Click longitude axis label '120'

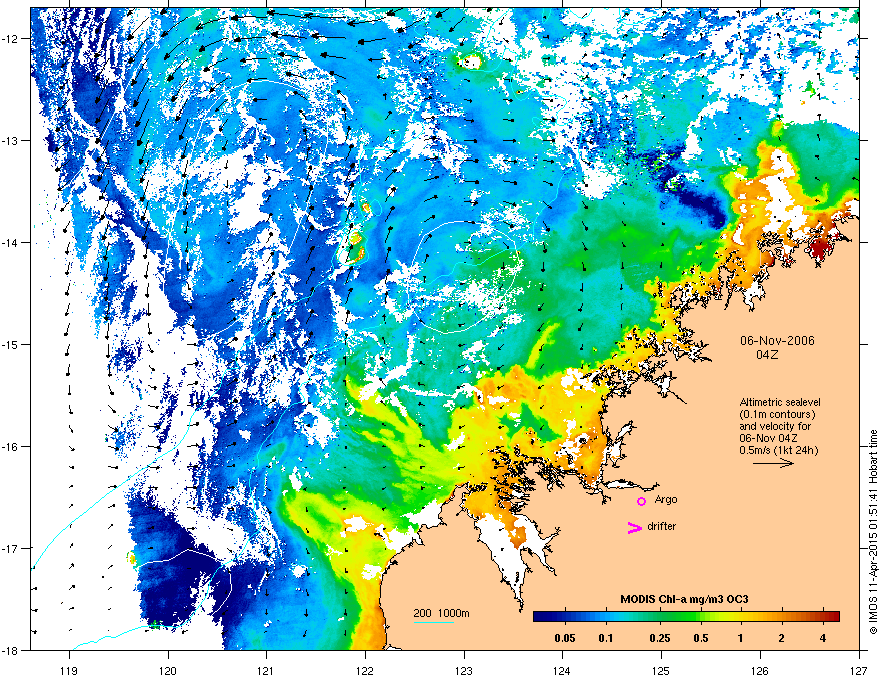coord(168,670)
